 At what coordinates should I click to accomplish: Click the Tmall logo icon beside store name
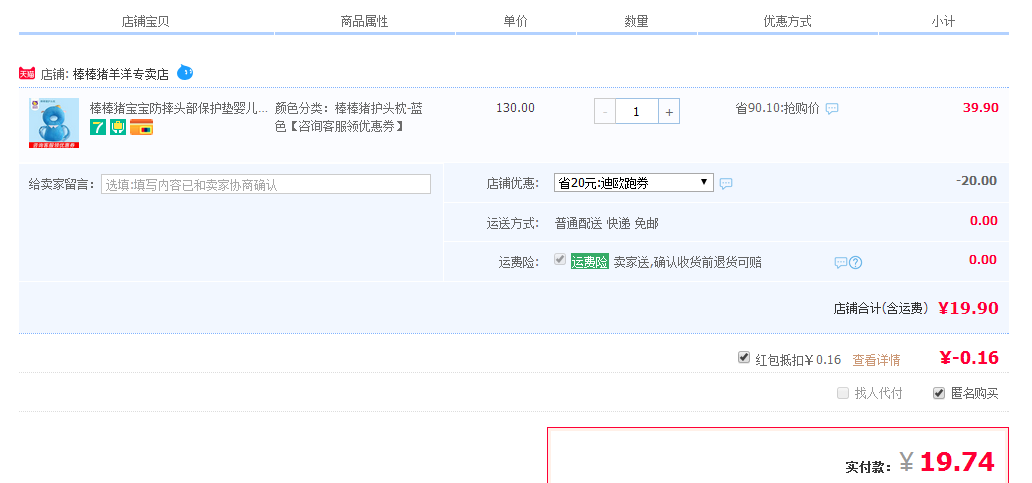[x=27, y=74]
